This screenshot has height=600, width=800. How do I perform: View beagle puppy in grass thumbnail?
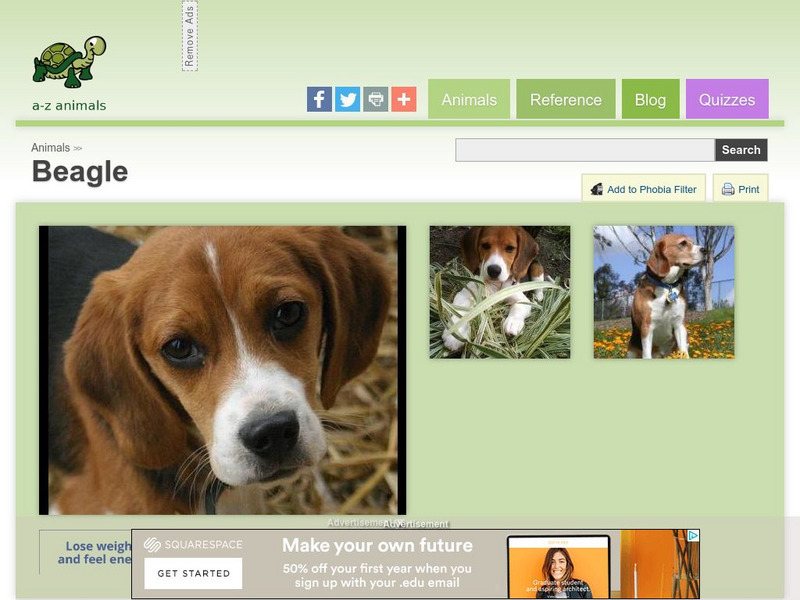(x=500, y=292)
